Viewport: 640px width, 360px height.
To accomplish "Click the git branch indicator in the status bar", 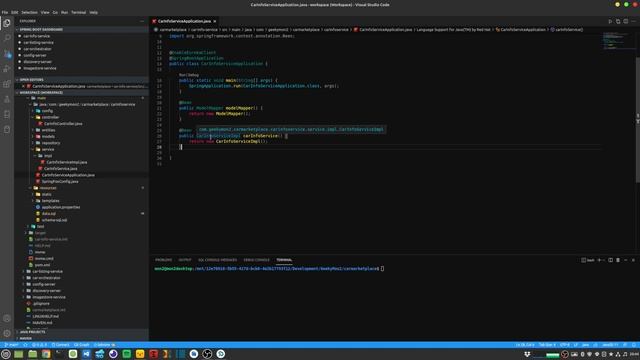I will [11, 345].
